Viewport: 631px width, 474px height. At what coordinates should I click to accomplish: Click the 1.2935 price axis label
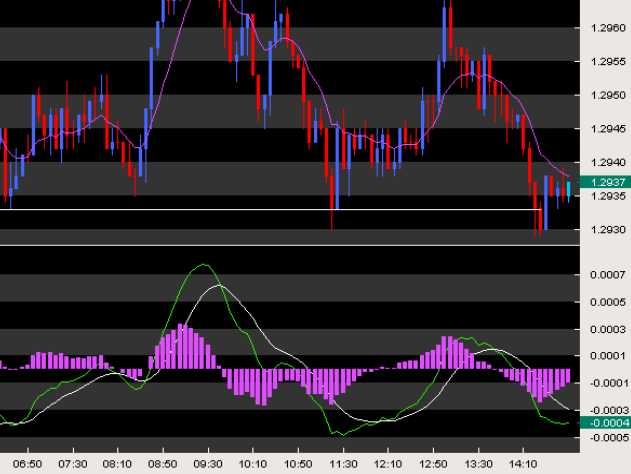tap(608, 196)
